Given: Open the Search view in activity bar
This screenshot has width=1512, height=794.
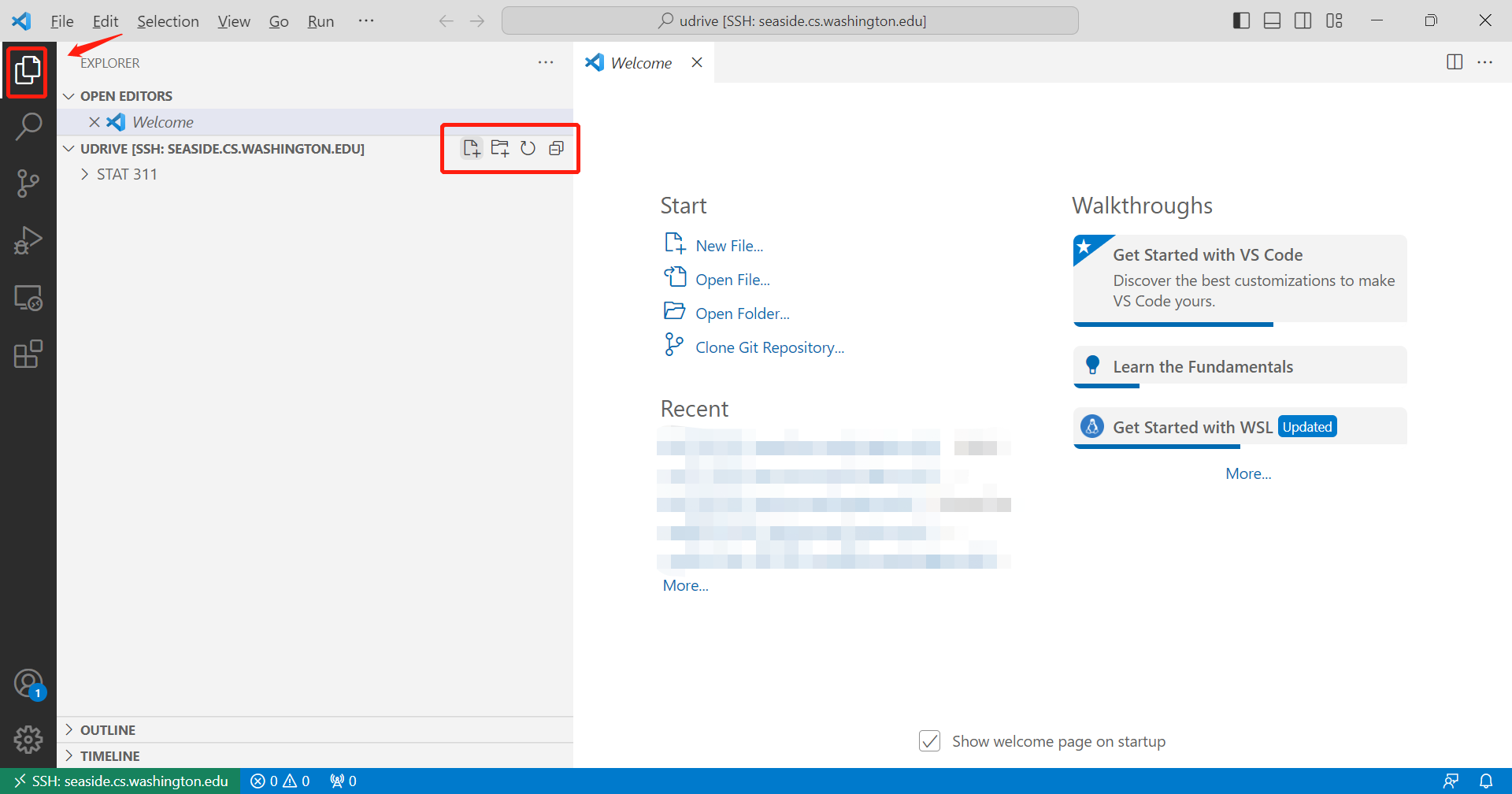Looking at the screenshot, I should pos(28,126).
